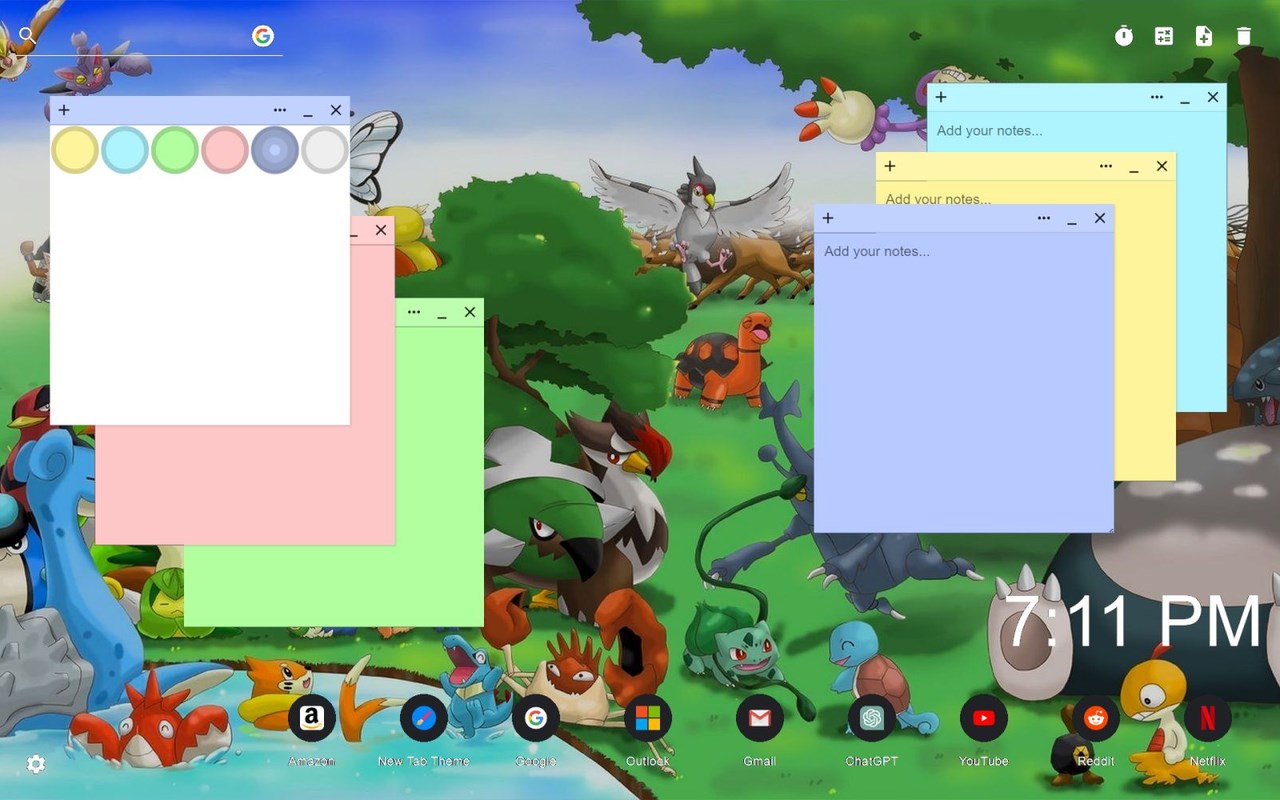Minimize the white note

pos(308,112)
